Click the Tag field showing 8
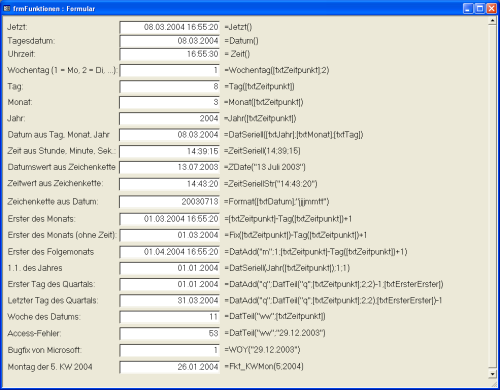 click(169, 87)
